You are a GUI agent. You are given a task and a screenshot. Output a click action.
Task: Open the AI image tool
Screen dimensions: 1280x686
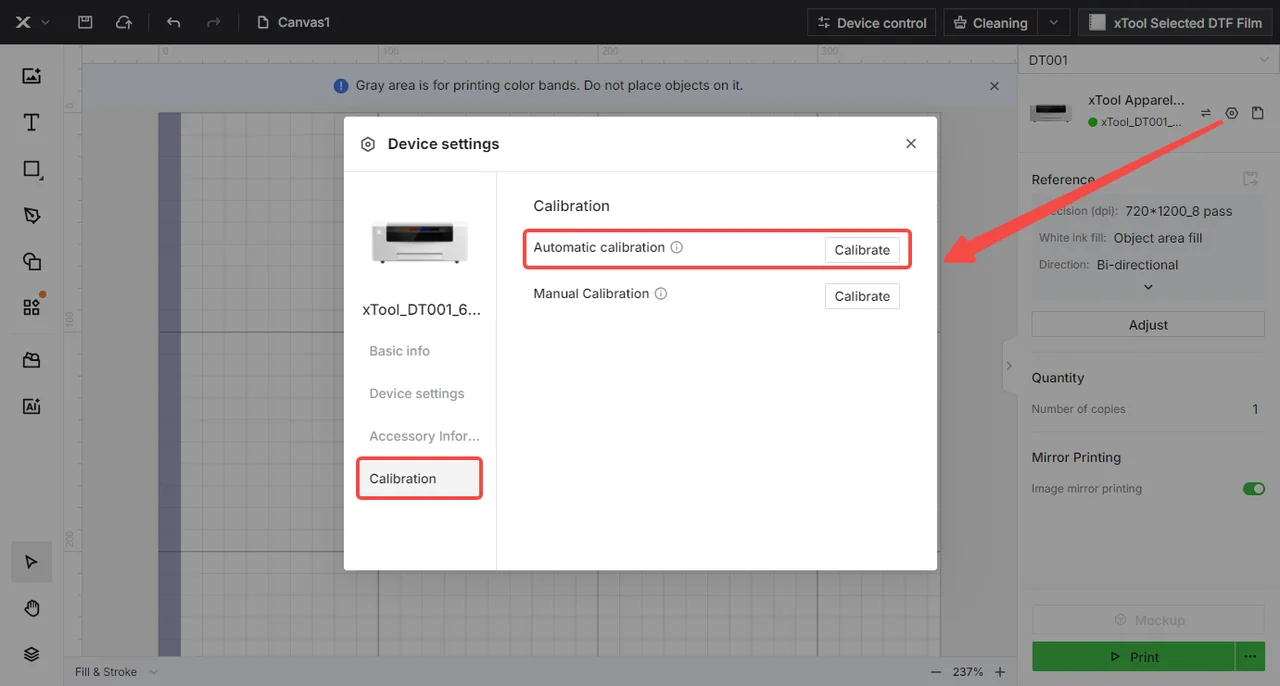pyautogui.click(x=31, y=406)
